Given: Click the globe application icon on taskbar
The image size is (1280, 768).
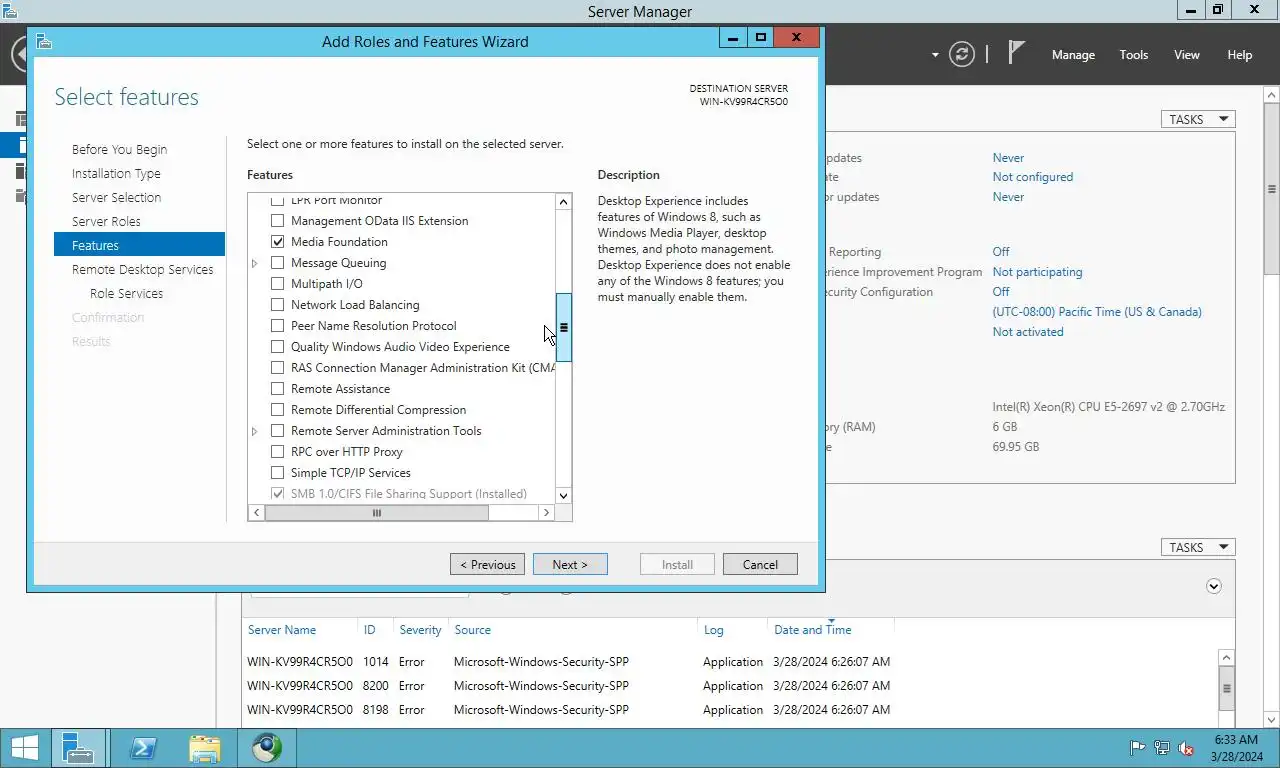Looking at the screenshot, I should tap(267, 748).
